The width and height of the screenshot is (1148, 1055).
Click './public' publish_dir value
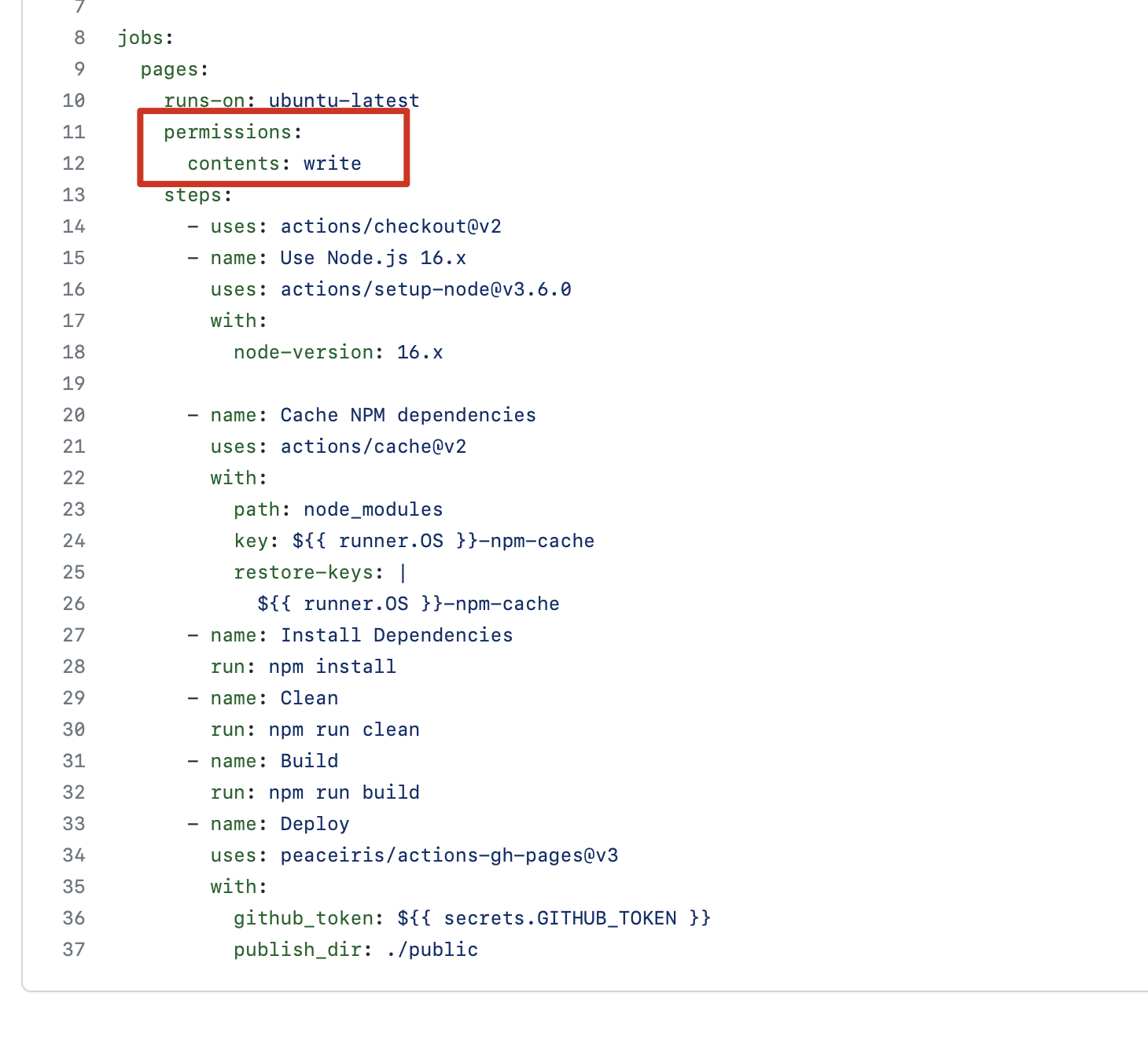[x=432, y=950]
